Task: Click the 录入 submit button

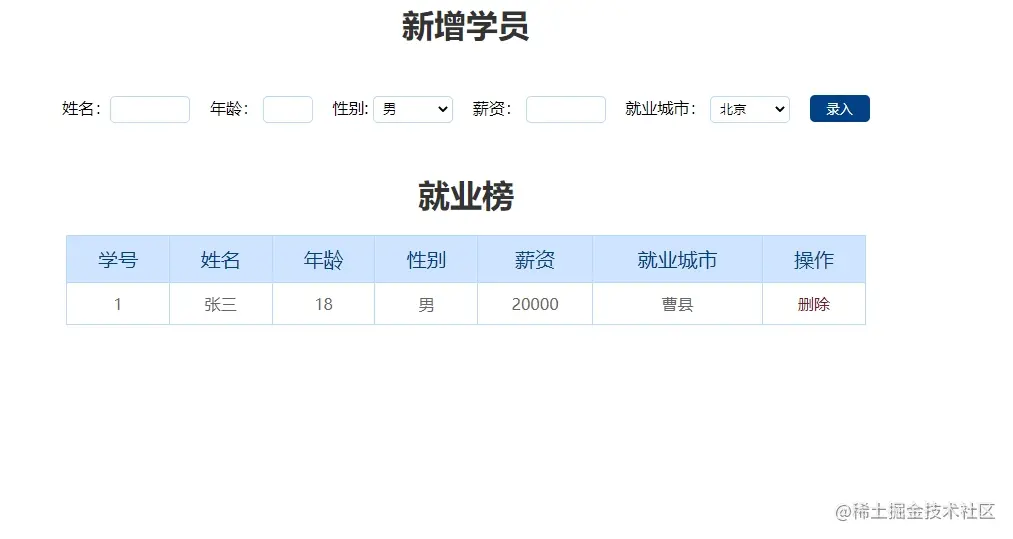Action: (x=840, y=109)
